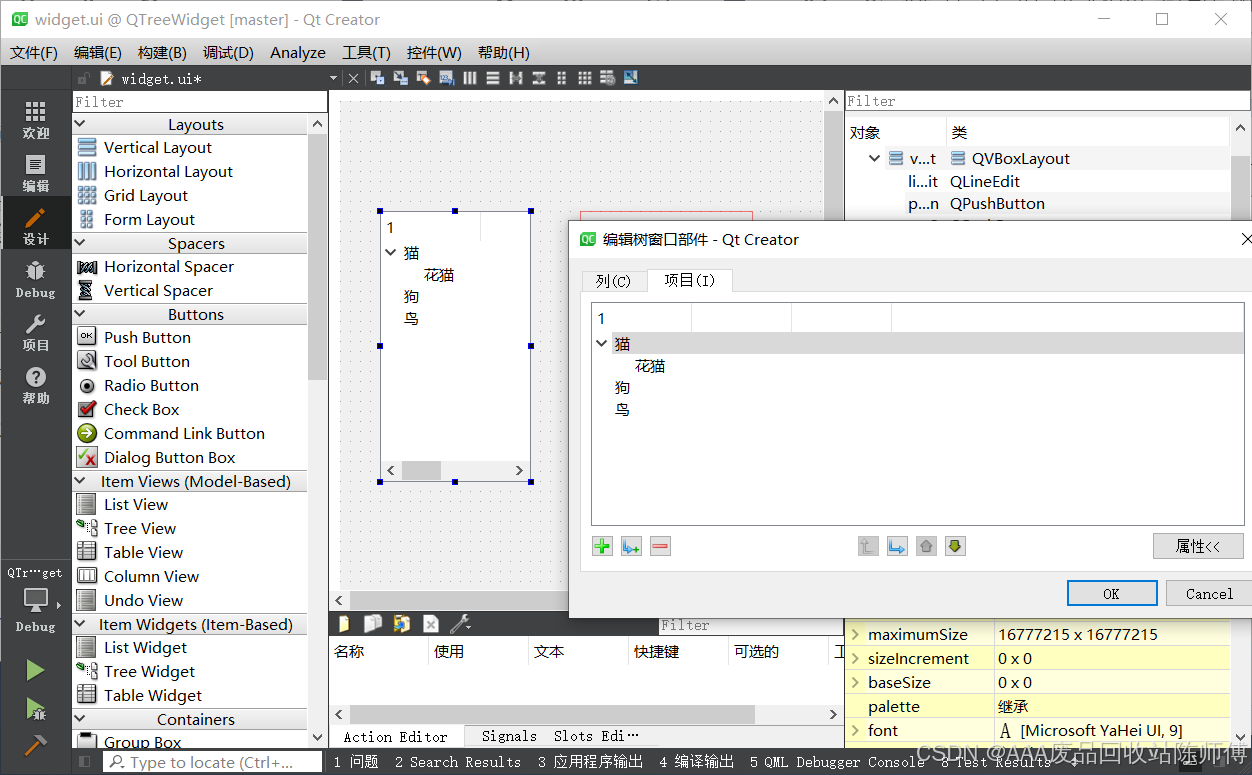Switch to the 列(C) tab
1252x775 pixels.
(x=614, y=281)
